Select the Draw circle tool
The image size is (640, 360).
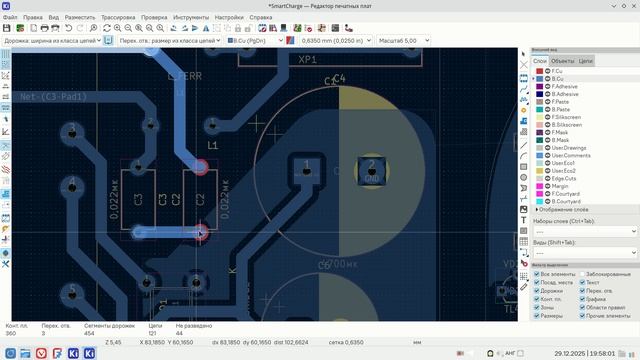click(524, 177)
